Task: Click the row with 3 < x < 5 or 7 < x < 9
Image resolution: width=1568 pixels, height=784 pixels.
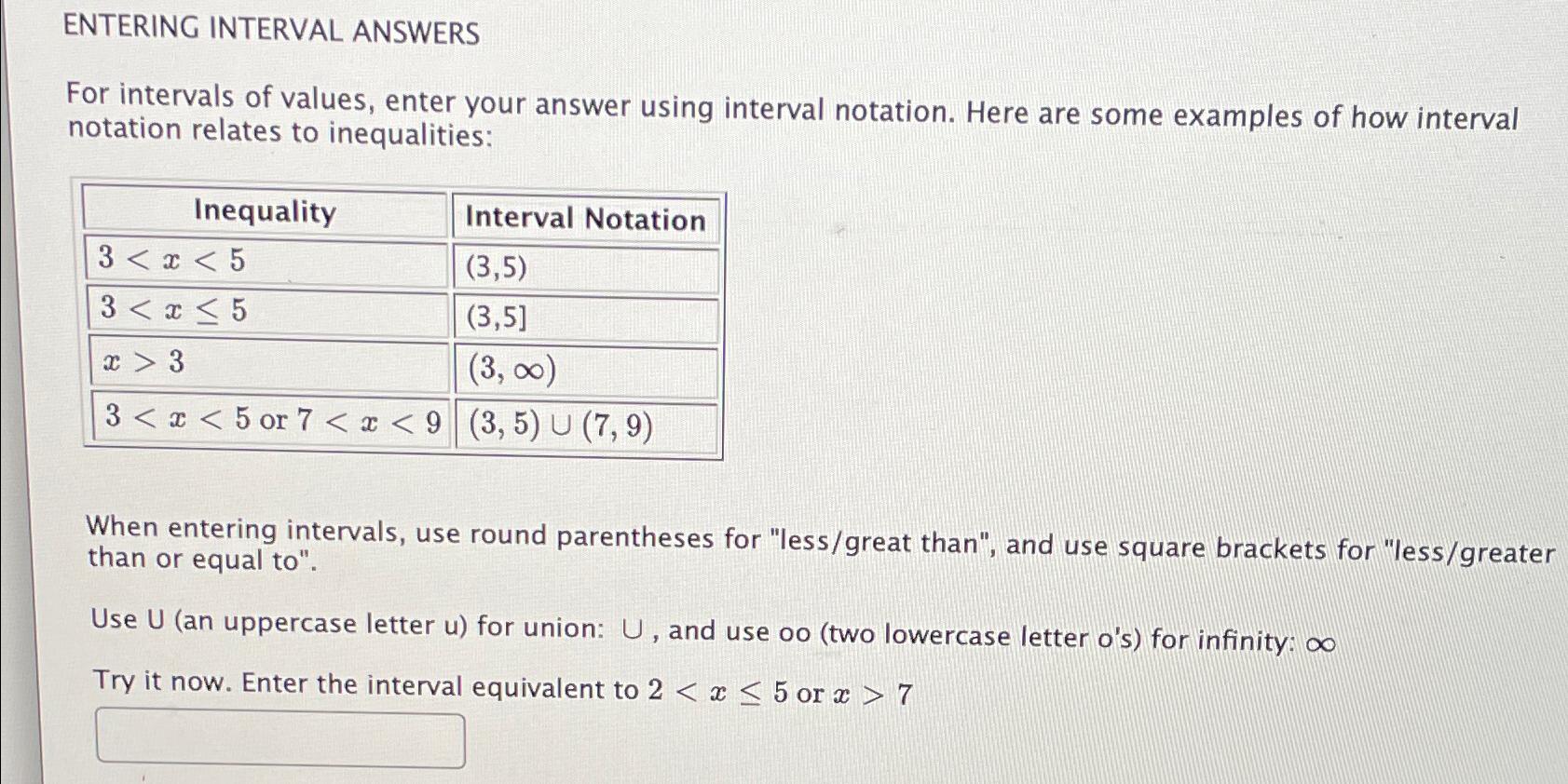Action: 270,426
